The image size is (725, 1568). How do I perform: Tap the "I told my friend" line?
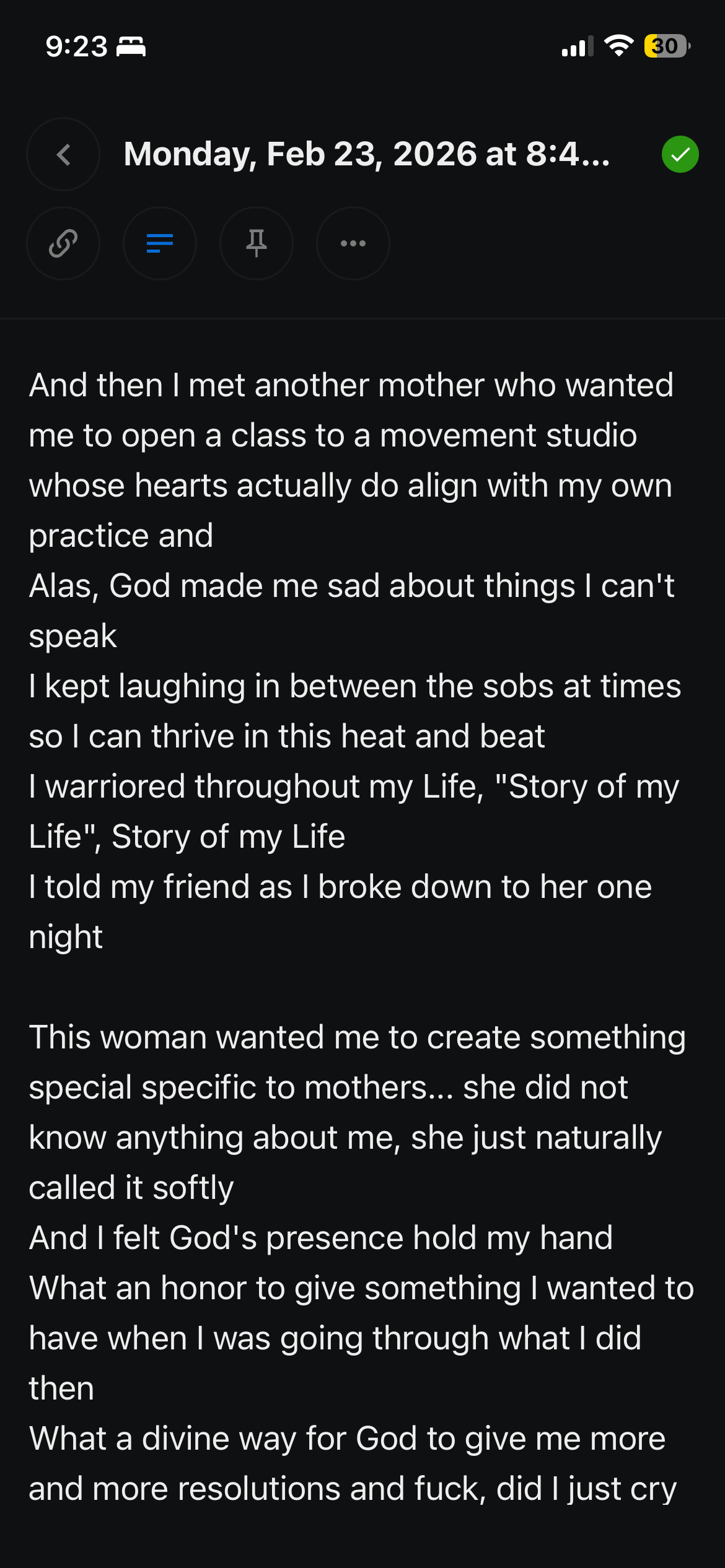(x=340, y=887)
